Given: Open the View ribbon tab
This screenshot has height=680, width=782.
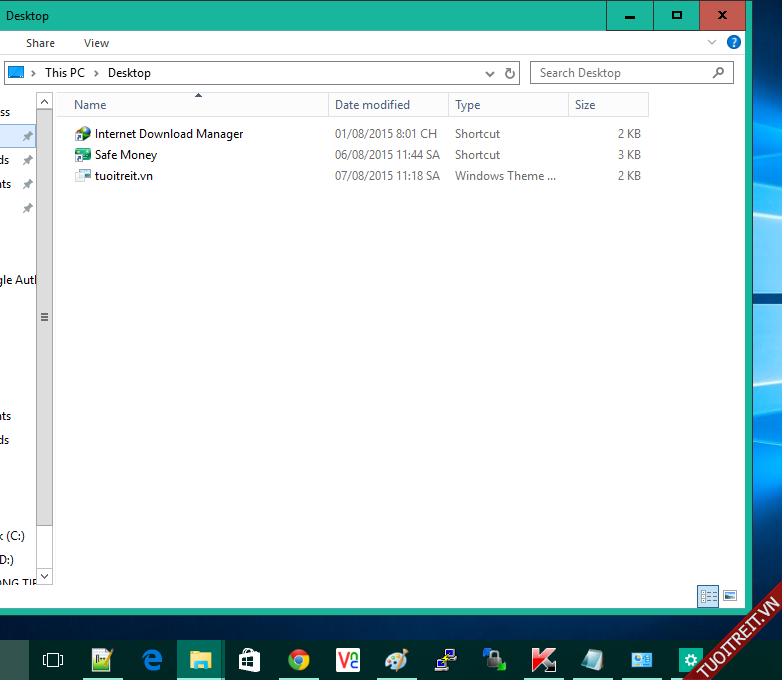Looking at the screenshot, I should pos(97,43).
